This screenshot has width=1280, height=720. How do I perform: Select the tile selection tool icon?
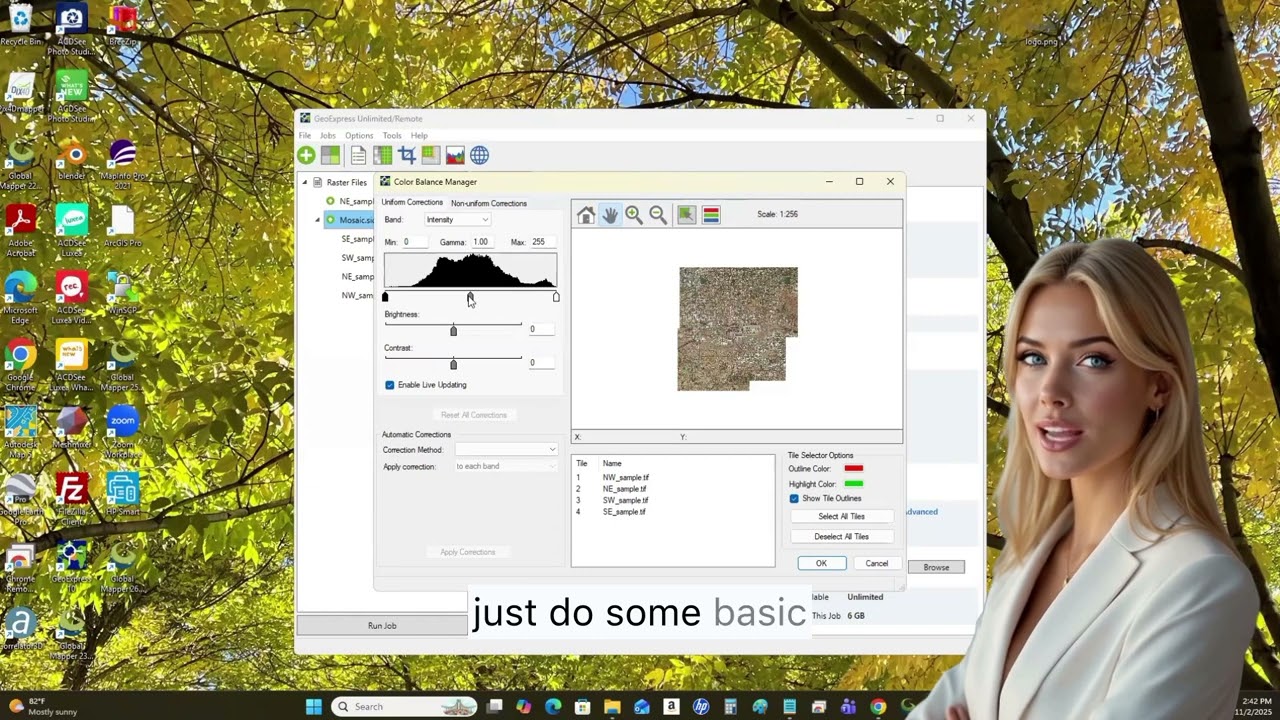coord(686,215)
